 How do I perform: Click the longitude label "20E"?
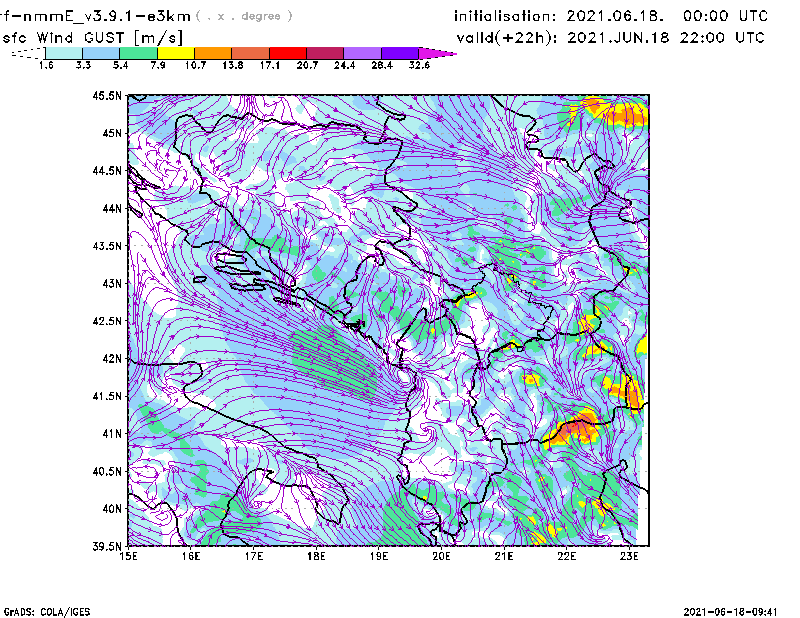coord(441,556)
